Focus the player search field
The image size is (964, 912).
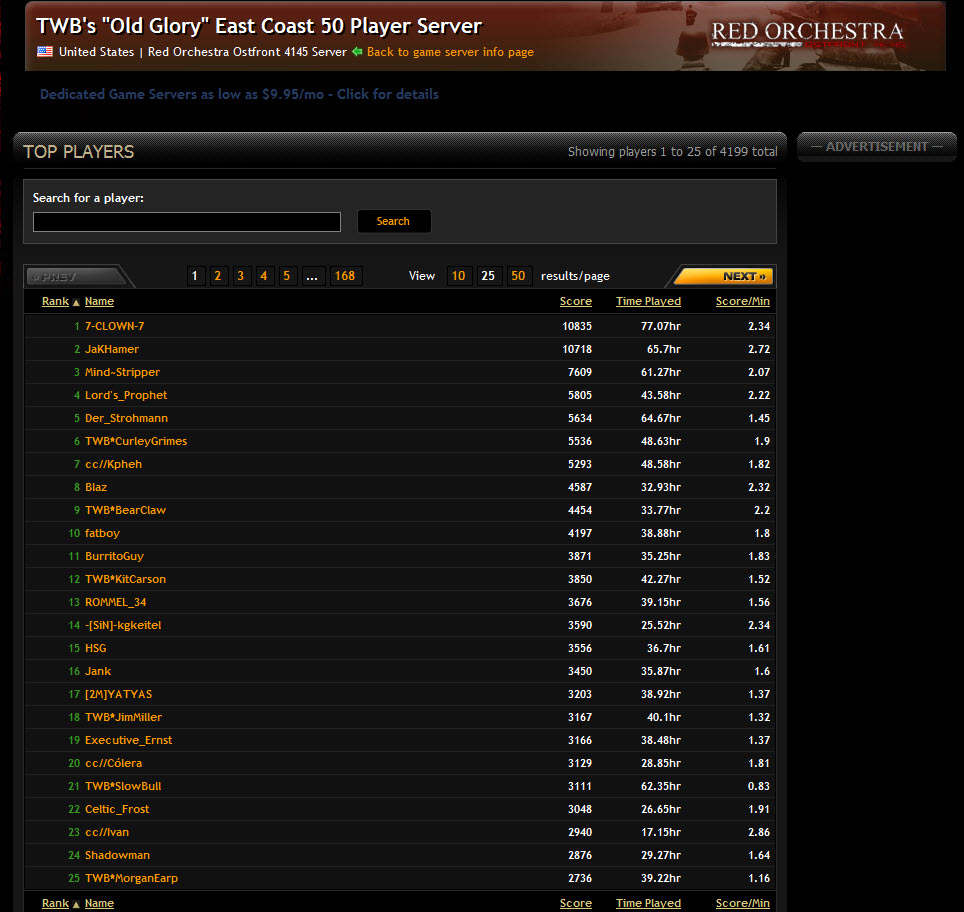[x=187, y=222]
